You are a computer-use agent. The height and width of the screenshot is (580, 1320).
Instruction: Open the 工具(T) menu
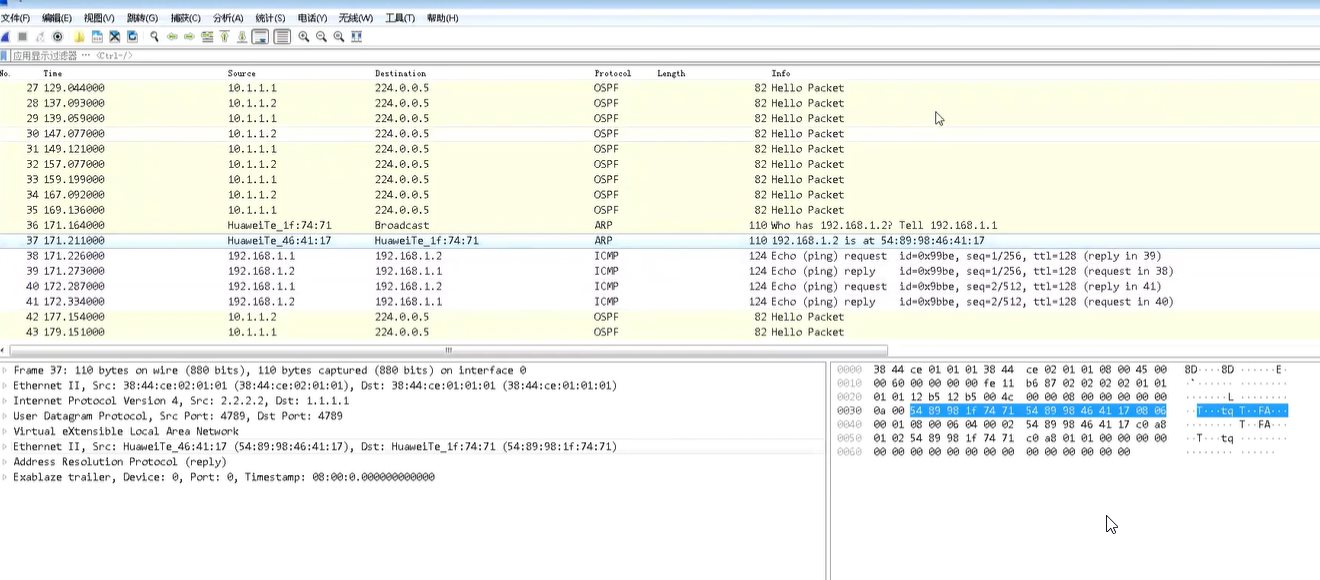point(400,18)
